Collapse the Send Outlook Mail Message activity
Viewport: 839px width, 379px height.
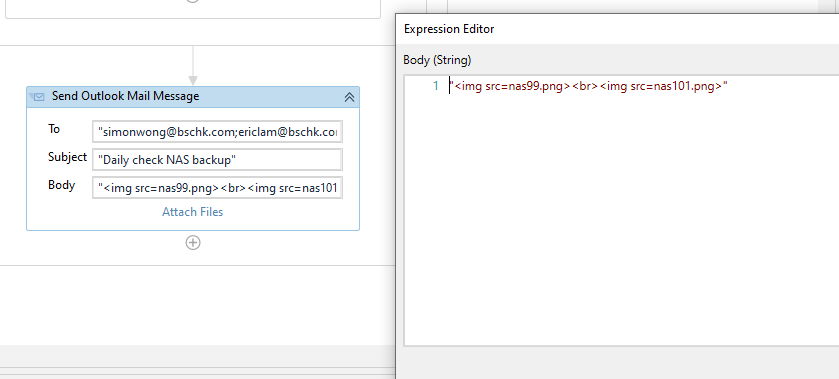pyautogui.click(x=349, y=97)
